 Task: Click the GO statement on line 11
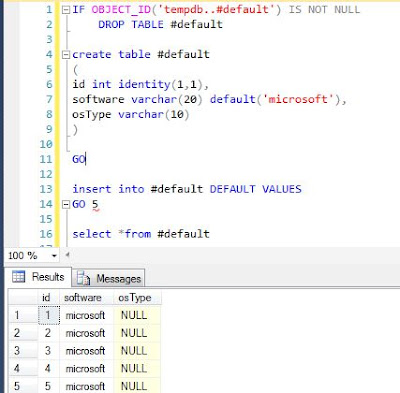(x=79, y=159)
